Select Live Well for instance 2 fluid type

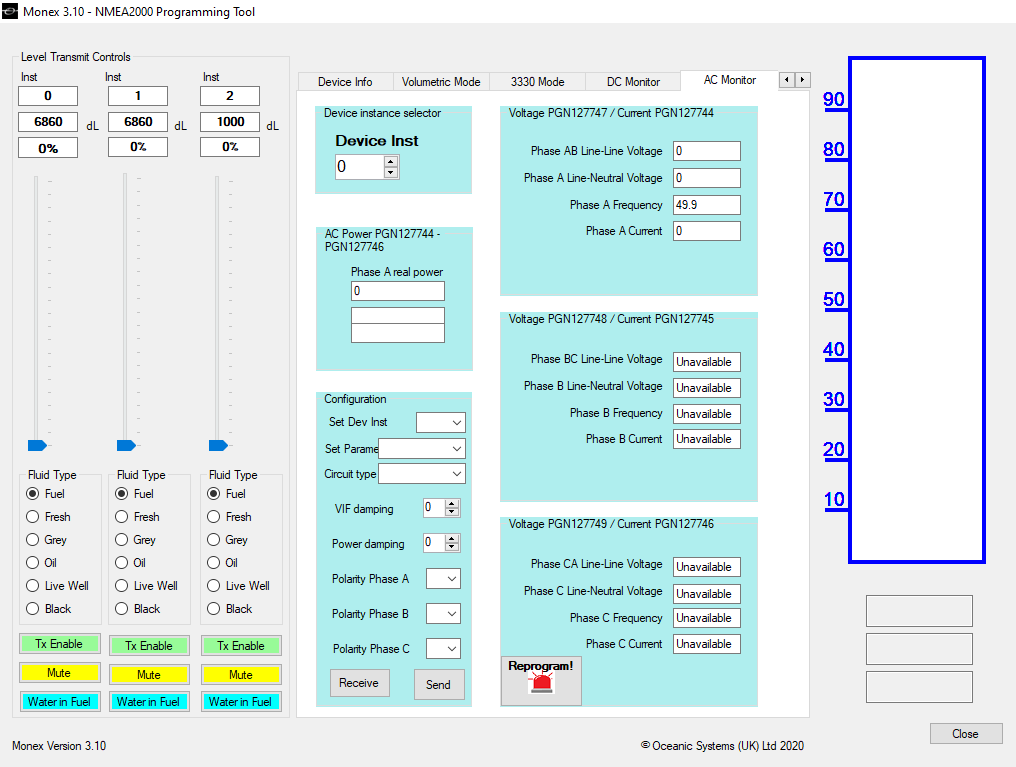tap(213, 586)
